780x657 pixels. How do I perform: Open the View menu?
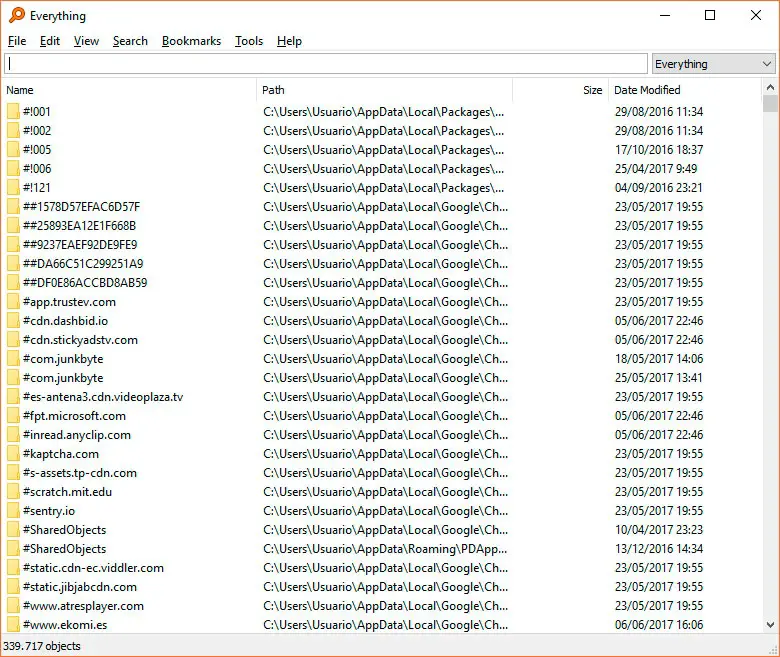(86, 41)
